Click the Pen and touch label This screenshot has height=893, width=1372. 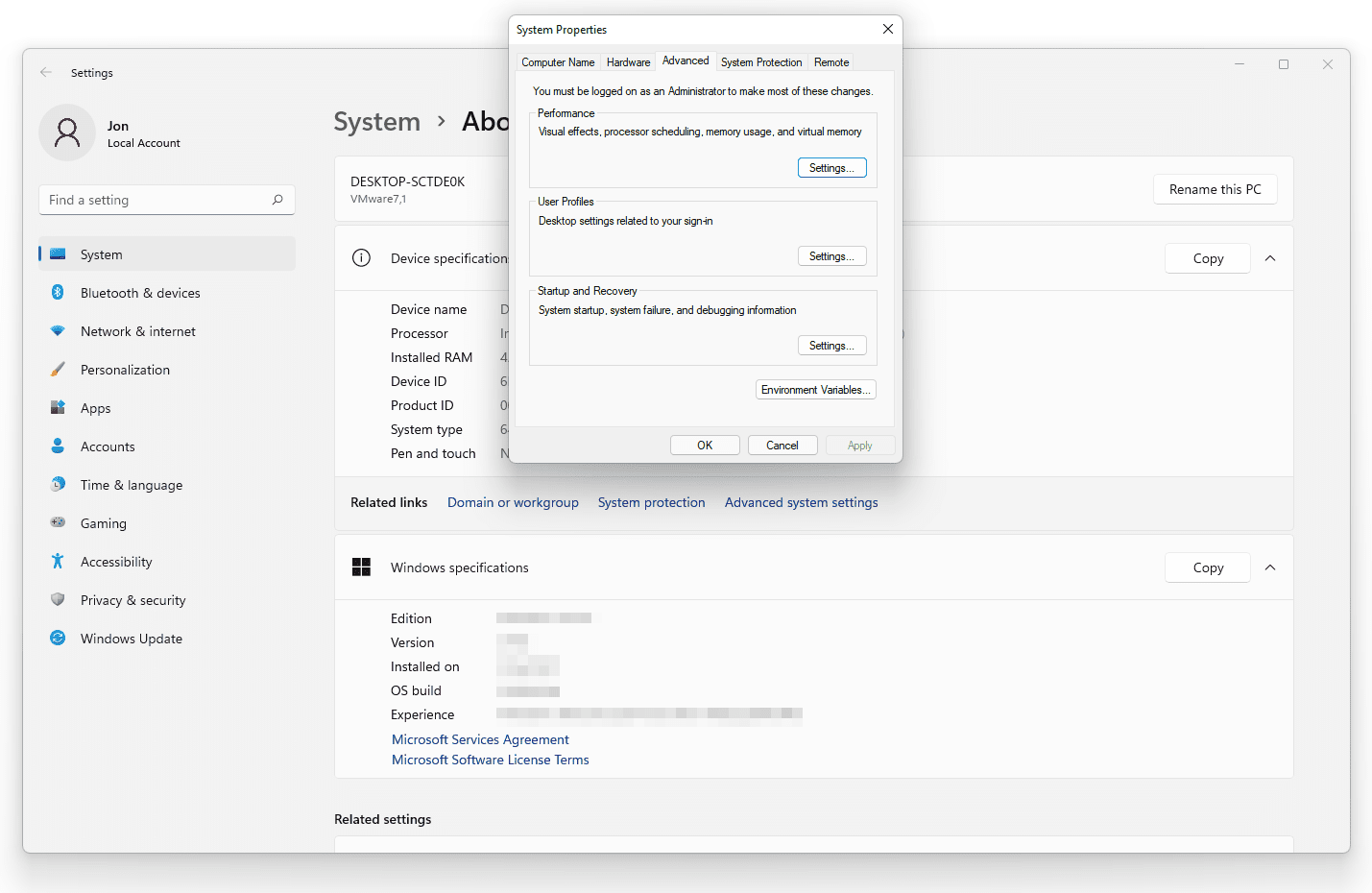pos(433,453)
